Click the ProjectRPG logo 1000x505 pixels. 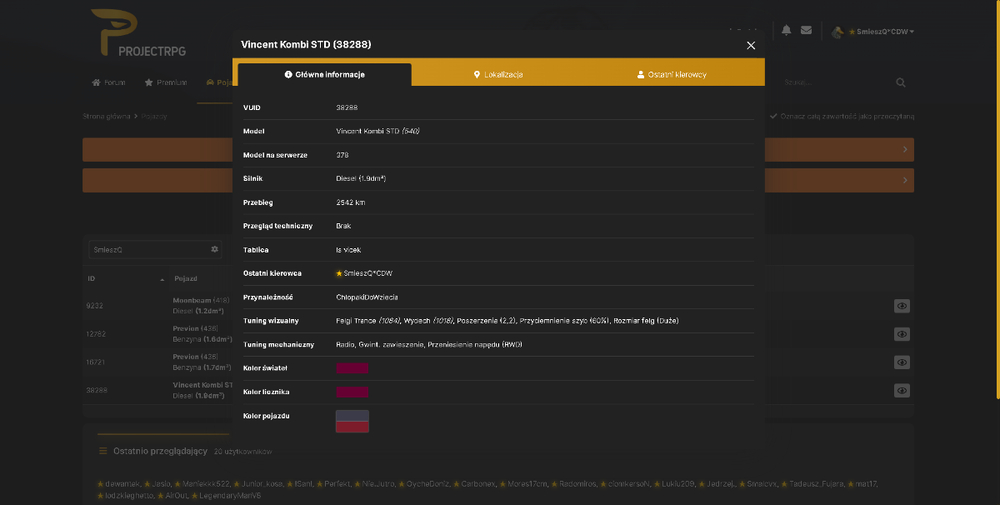(138, 33)
